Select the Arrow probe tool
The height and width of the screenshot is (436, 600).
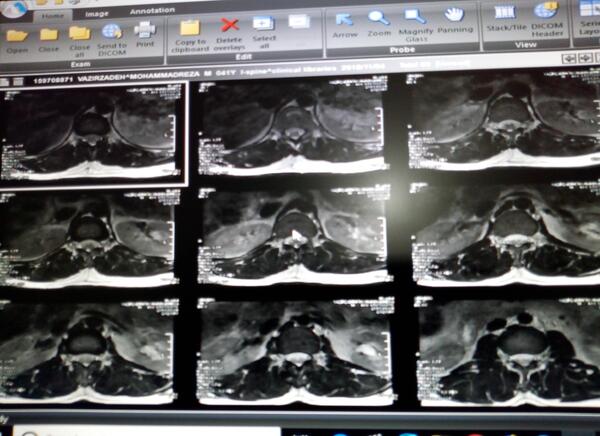(344, 20)
